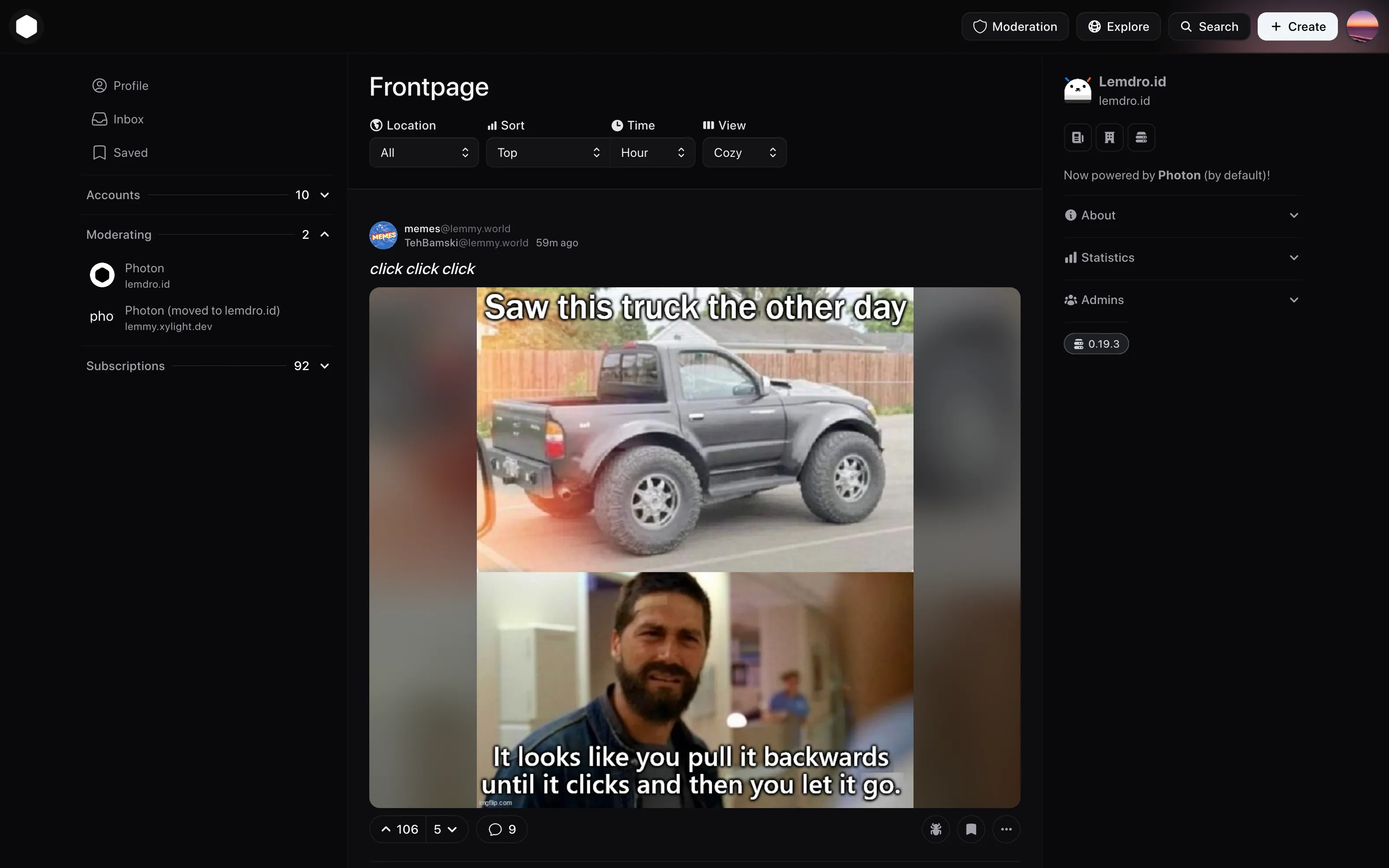Open Search
The image size is (1389, 868).
tap(1209, 26)
